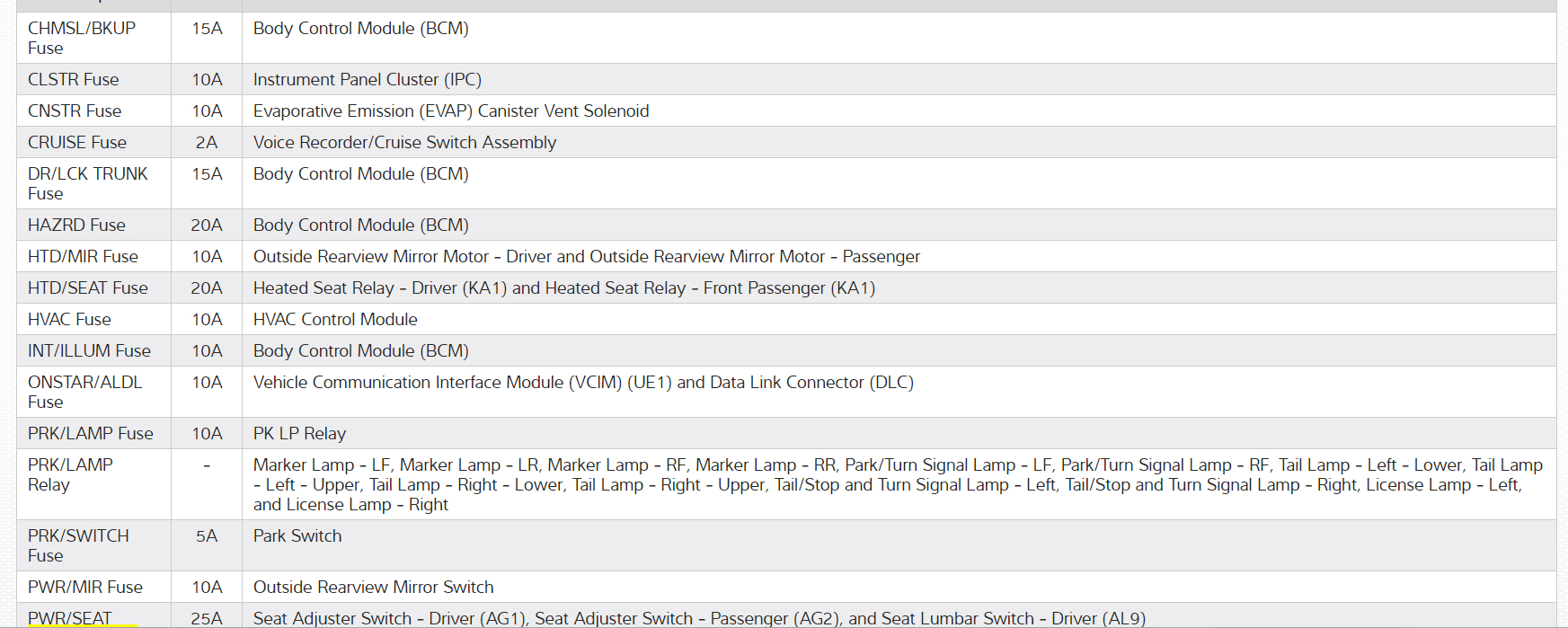Click the PK LP Relay text
The width and height of the screenshot is (1568, 628).
(299, 433)
